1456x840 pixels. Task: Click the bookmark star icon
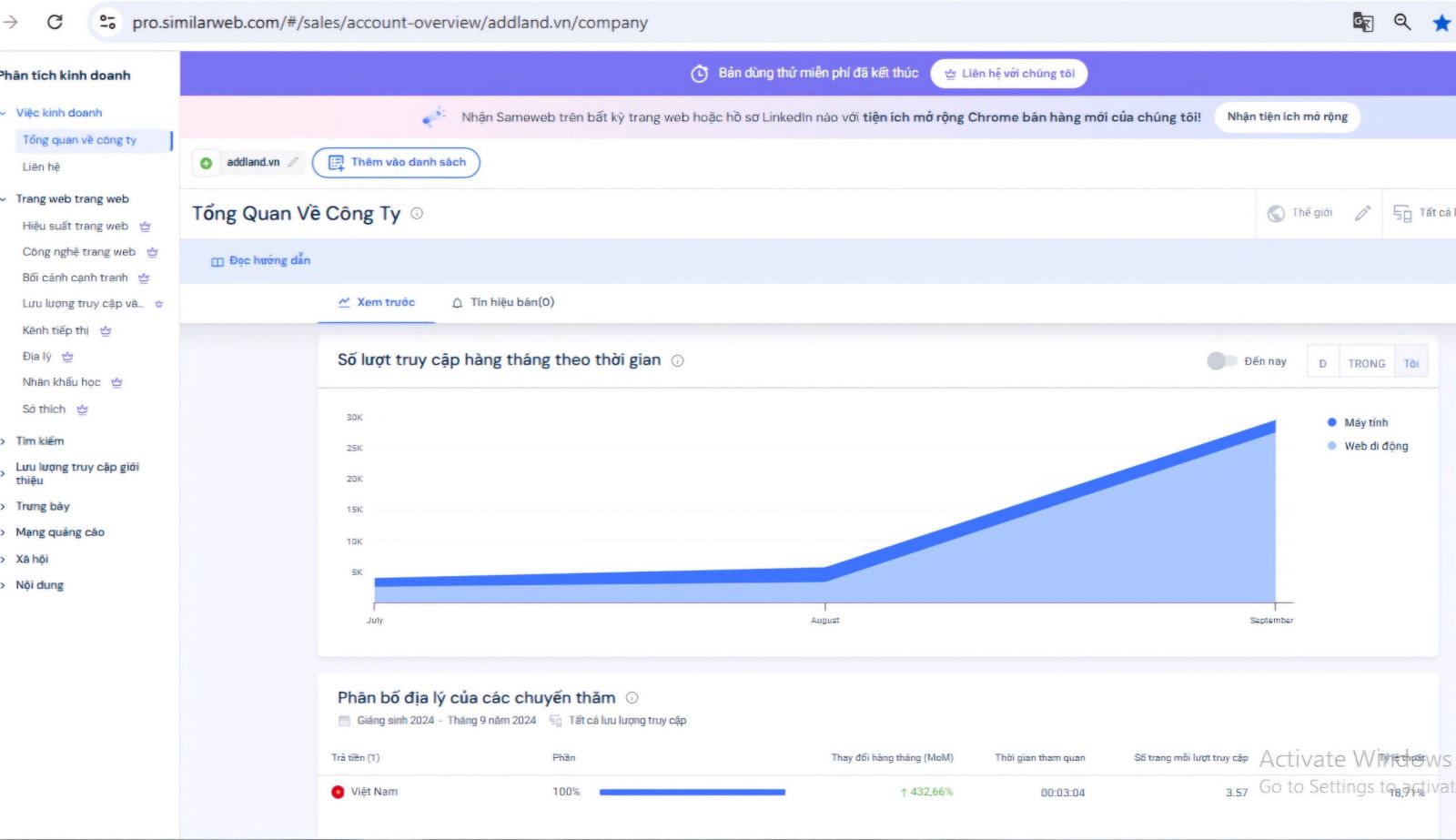pos(1441,23)
